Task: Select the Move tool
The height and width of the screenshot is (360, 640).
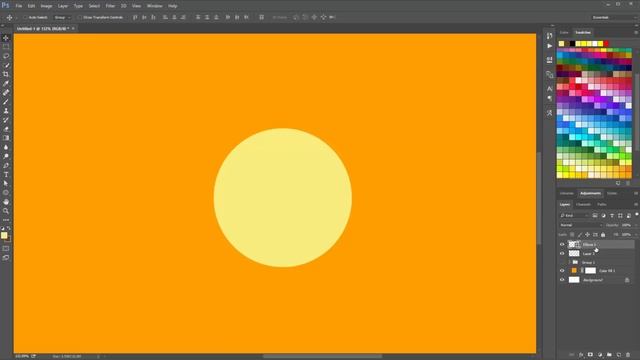Action: [6, 38]
